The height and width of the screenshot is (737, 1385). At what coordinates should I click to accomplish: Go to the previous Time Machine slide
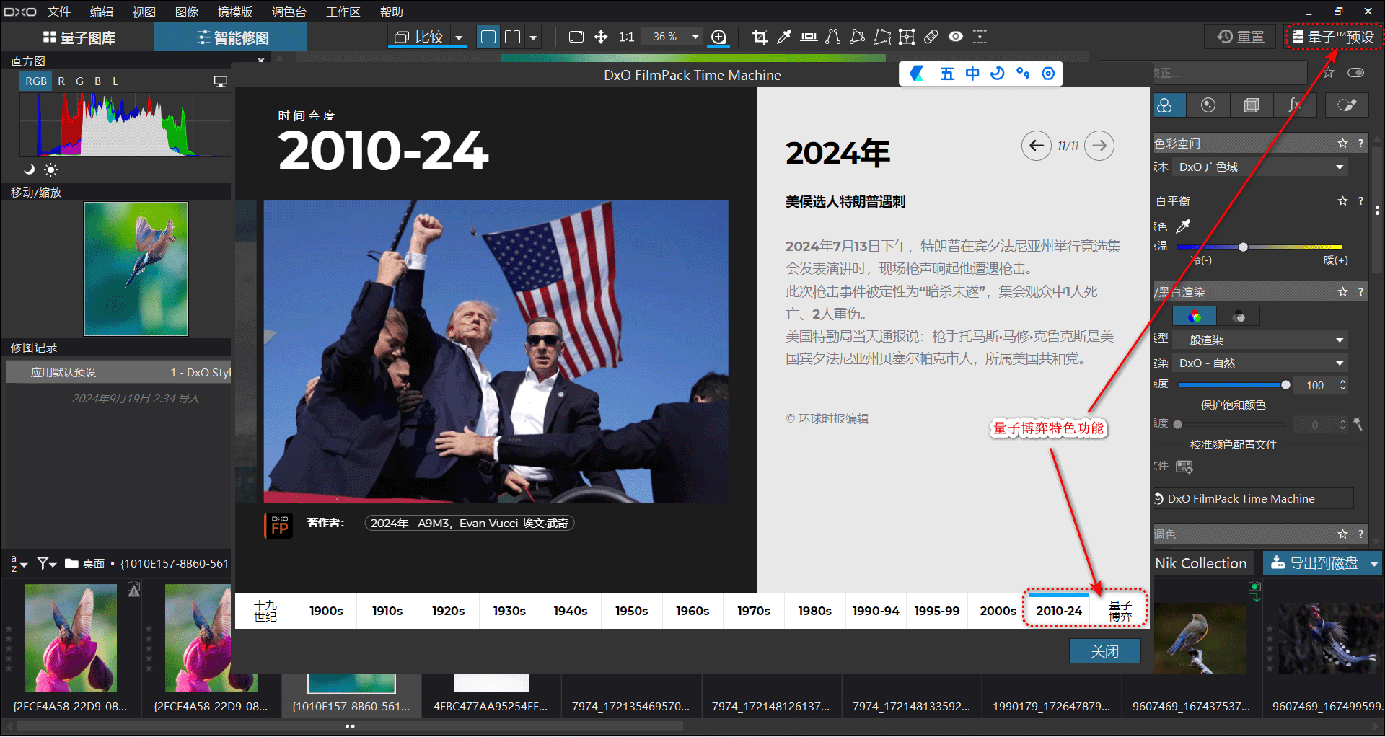click(1036, 146)
